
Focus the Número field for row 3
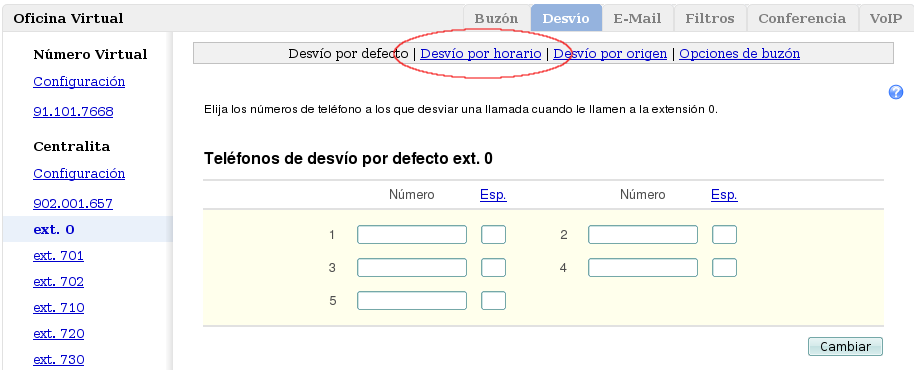(412, 268)
